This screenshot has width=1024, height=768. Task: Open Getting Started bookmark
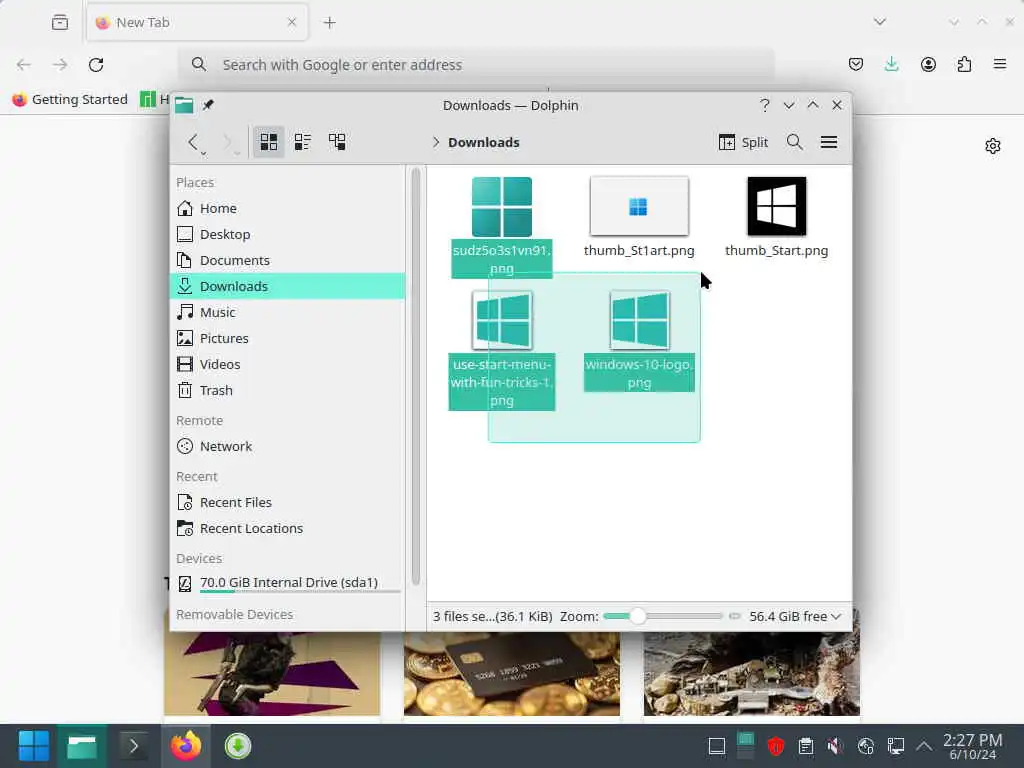[x=70, y=99]
